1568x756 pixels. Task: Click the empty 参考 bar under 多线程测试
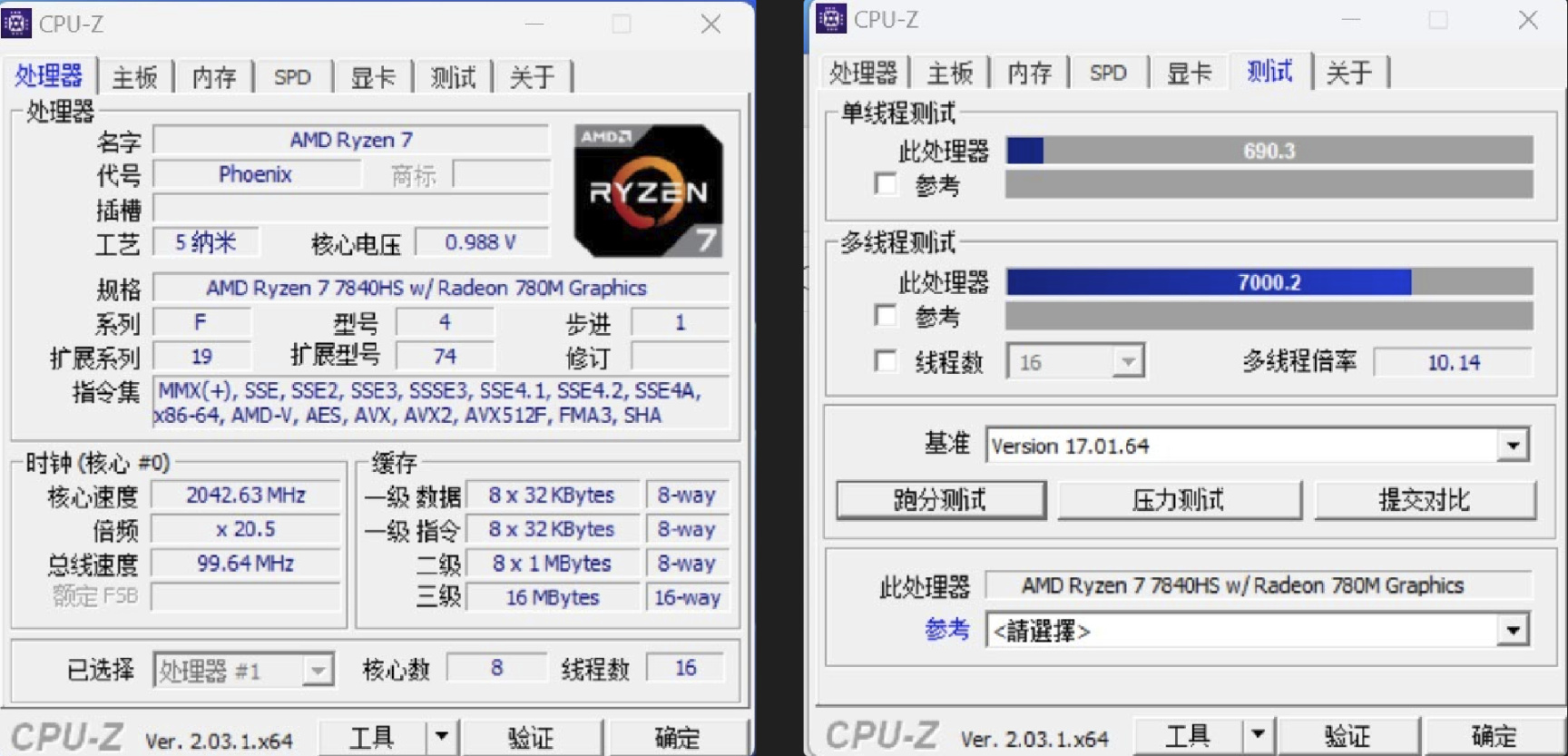[x=1269, y=316]
